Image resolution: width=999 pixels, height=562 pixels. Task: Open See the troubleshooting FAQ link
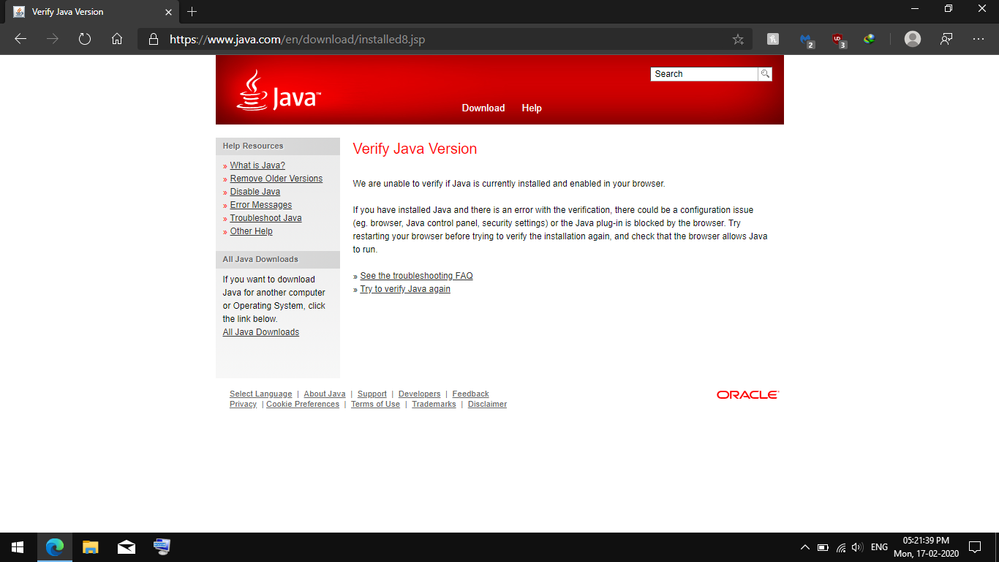416,276
